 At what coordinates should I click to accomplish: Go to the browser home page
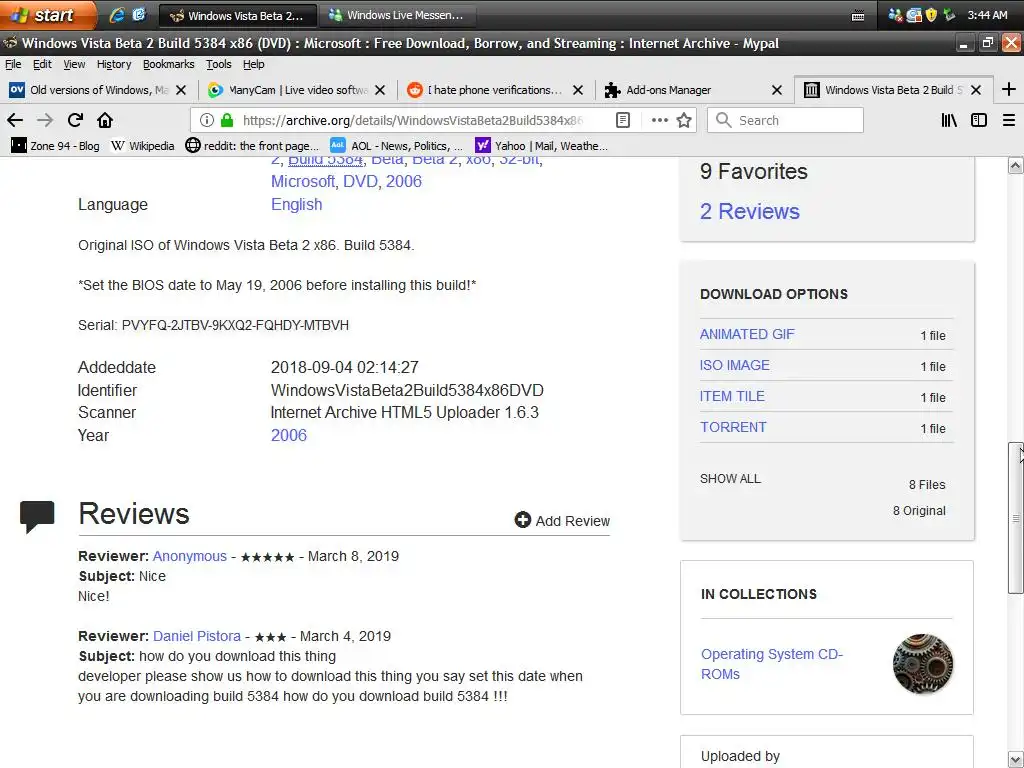pyautogui.click(x=105, y=120)
